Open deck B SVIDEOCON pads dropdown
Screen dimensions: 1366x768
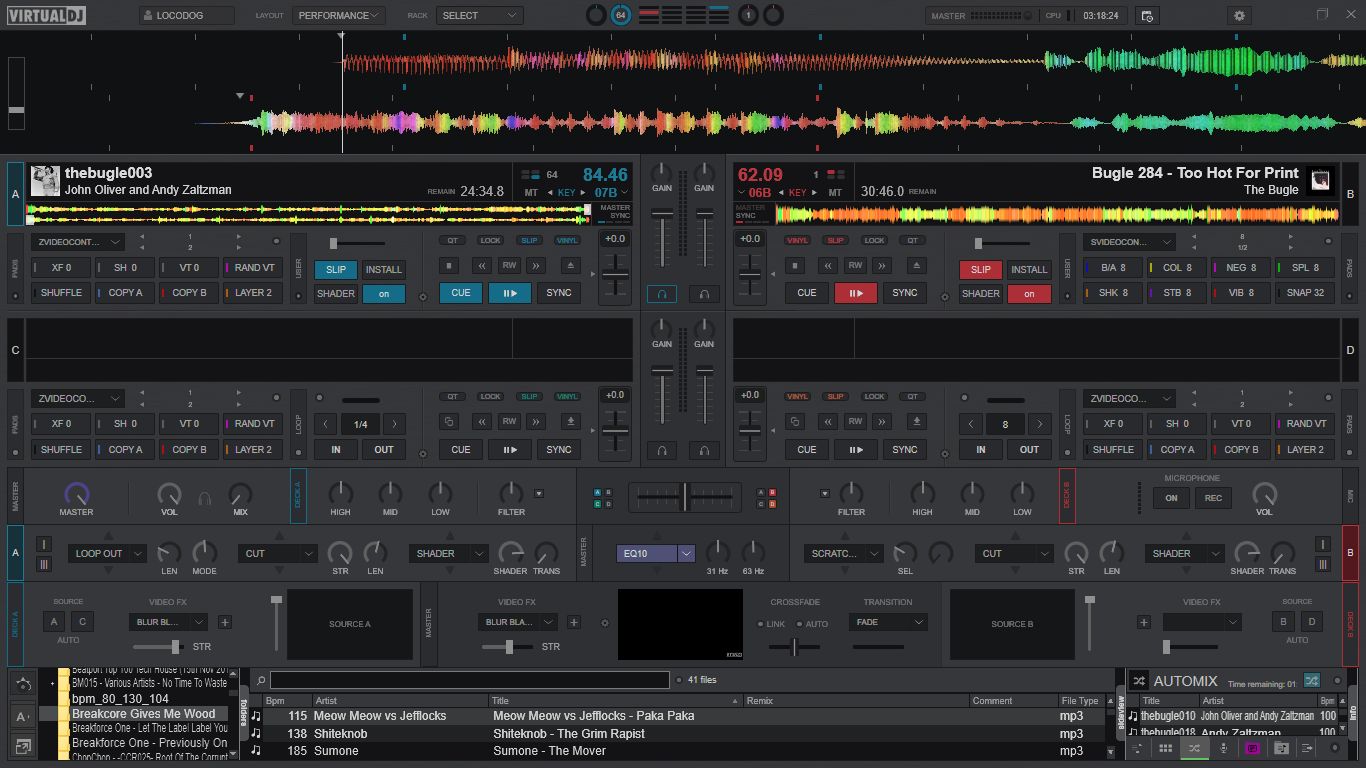click(x=1129, y=242)
